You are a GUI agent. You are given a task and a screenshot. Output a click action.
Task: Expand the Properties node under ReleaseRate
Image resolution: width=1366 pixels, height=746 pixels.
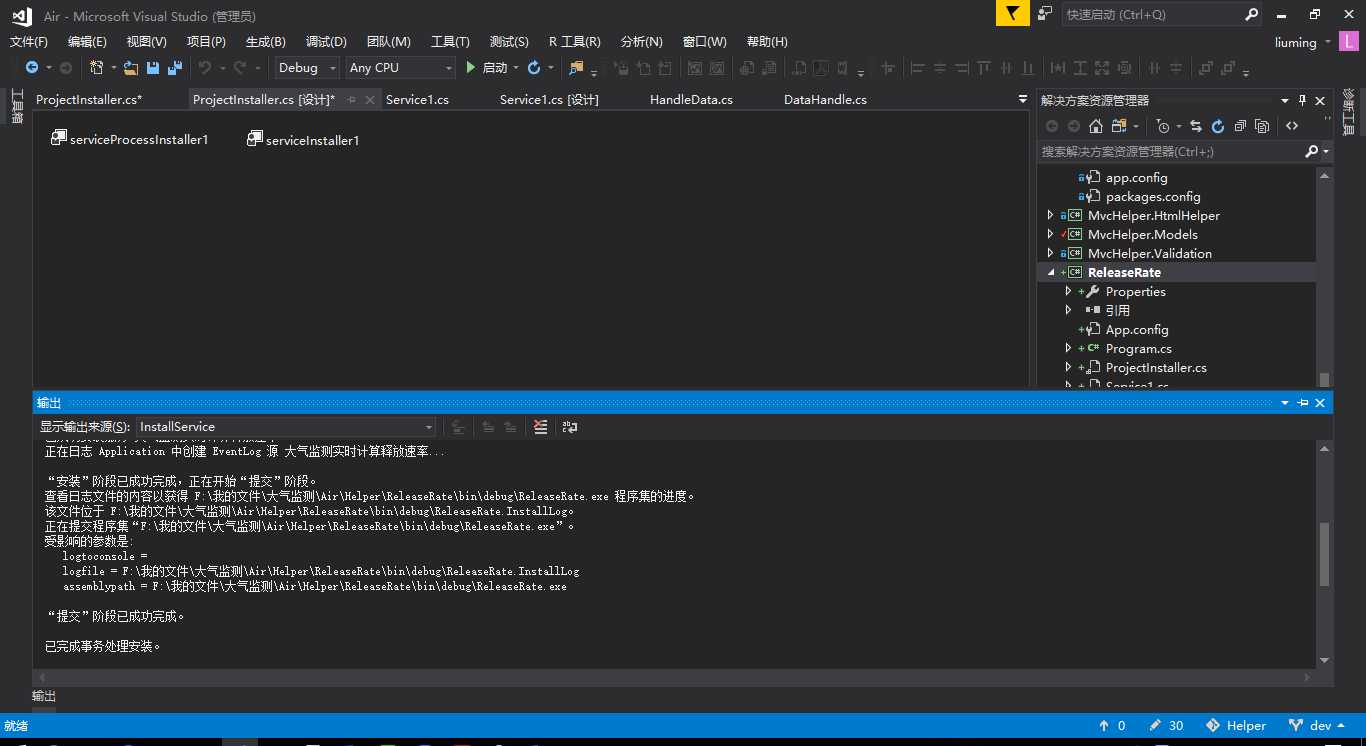[x=1068, y=291]
